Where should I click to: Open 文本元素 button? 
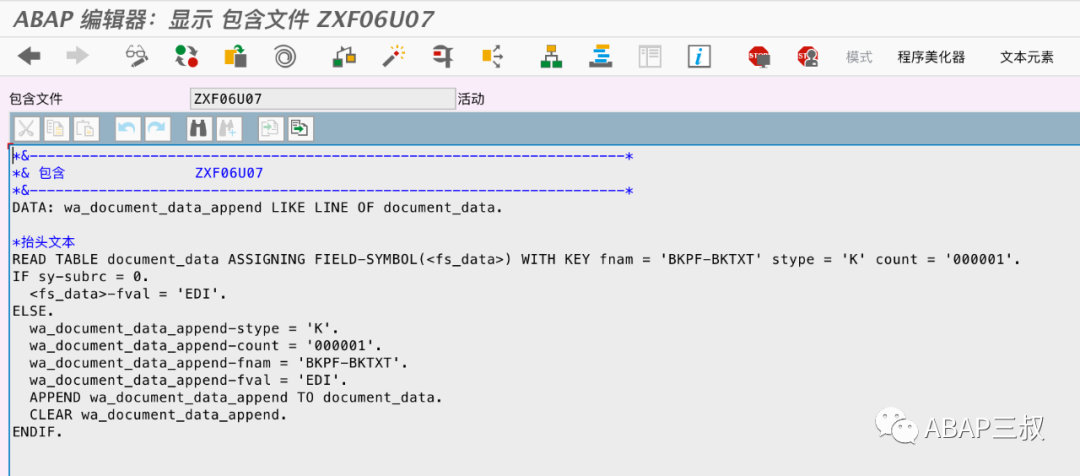click(x=1026, y=57)
